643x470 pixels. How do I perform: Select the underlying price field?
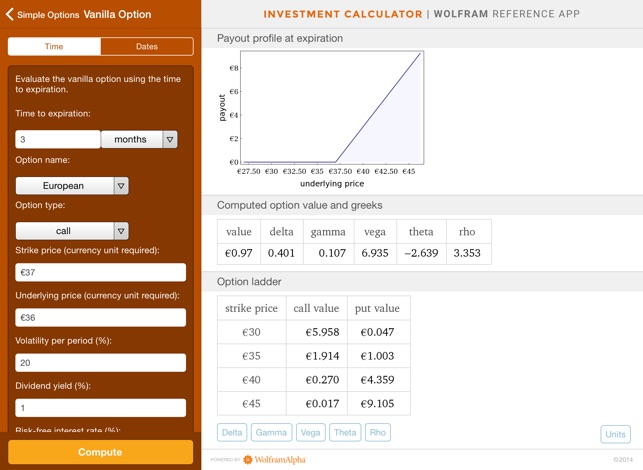point(100,318)
